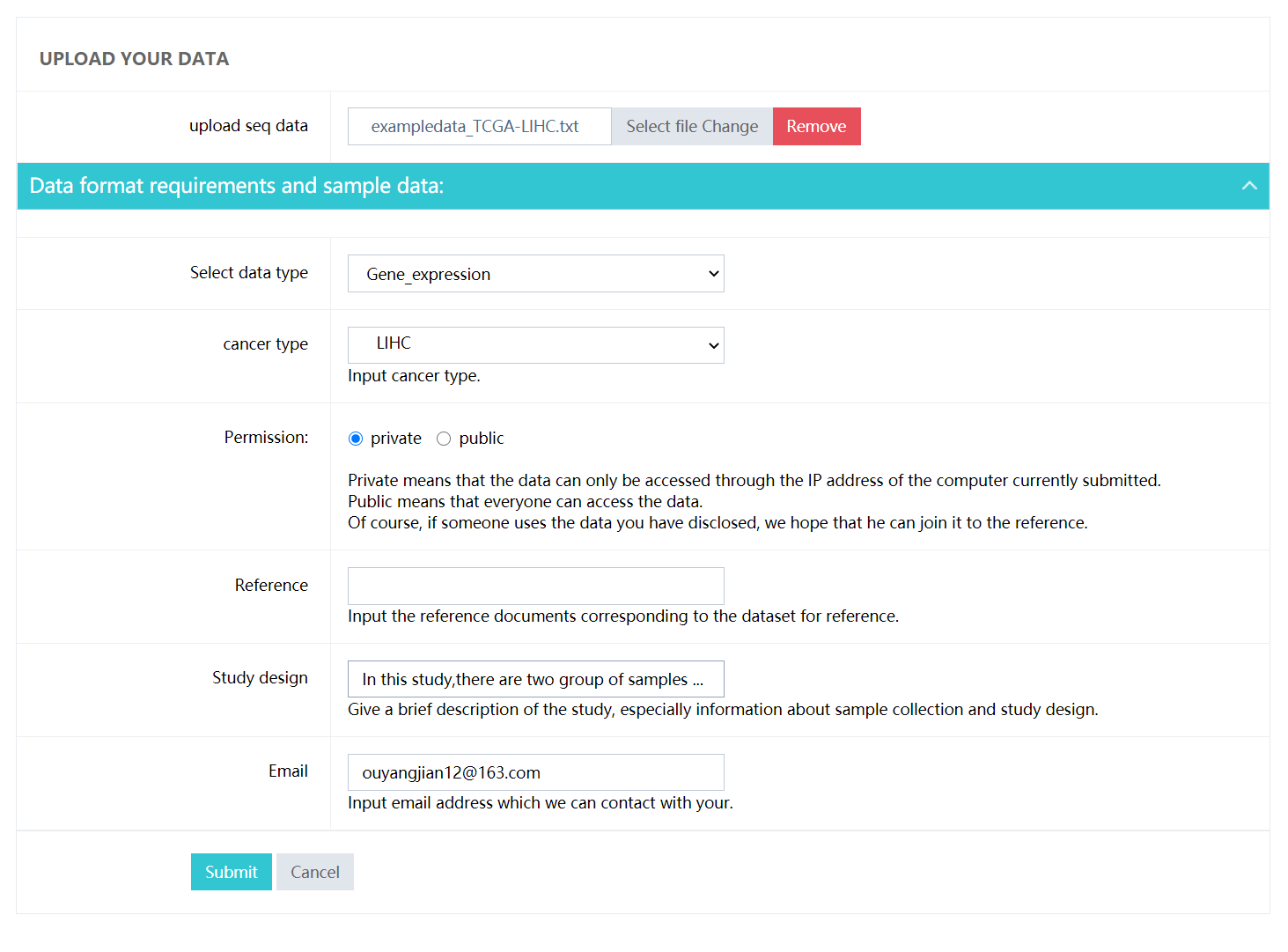Click 'Give a brief description of the study' hint
This screenshot has width=1288, height=952.
pos(723,710)
